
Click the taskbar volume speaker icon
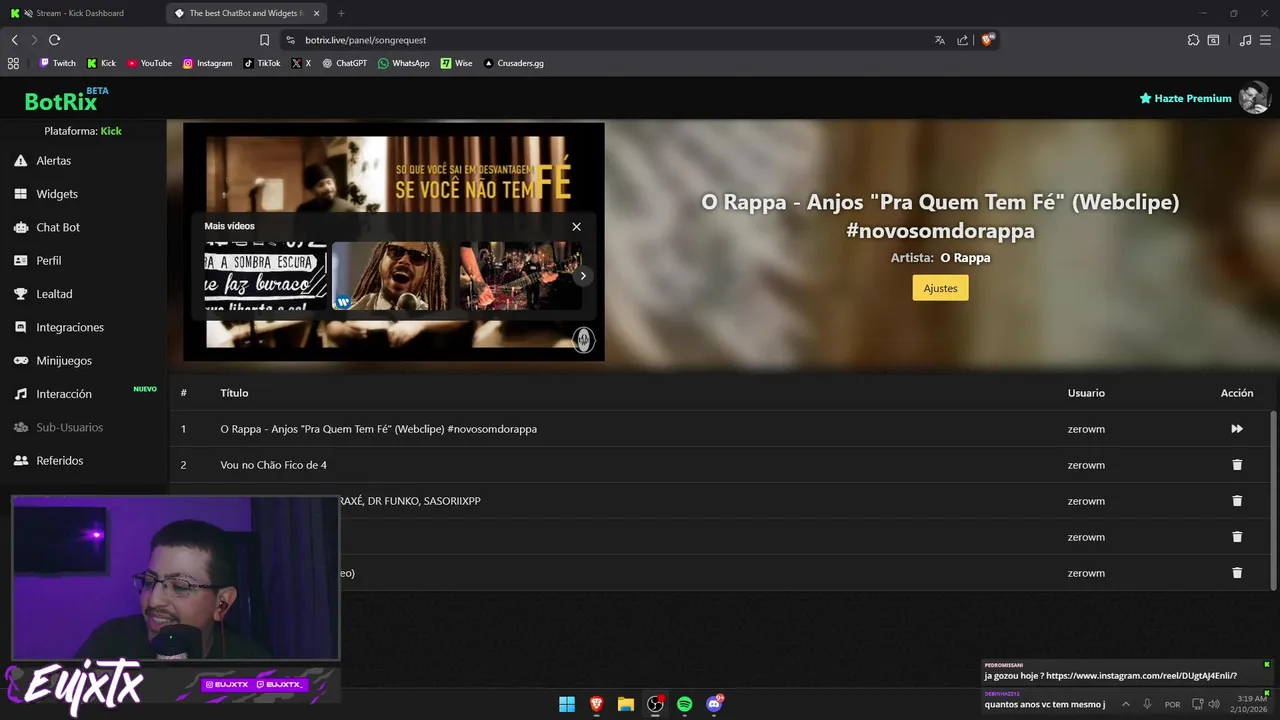[x=1213, y=704]
